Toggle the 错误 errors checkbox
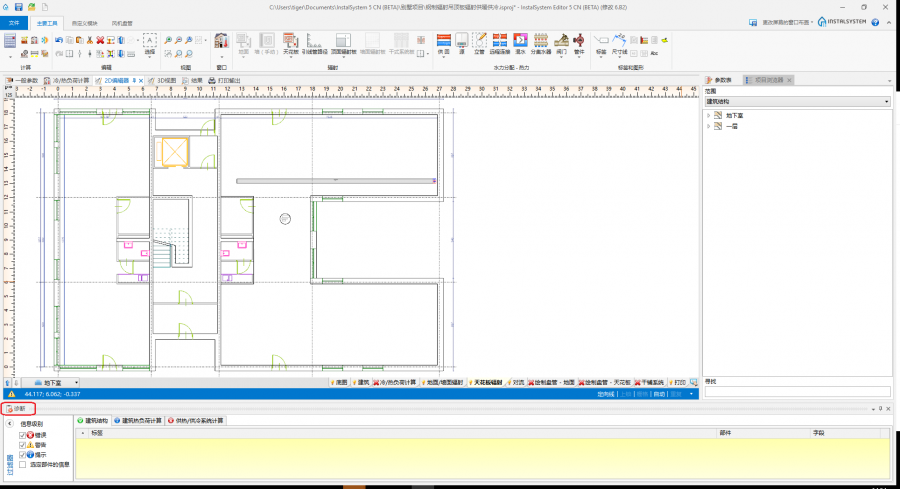 [23, 436]
